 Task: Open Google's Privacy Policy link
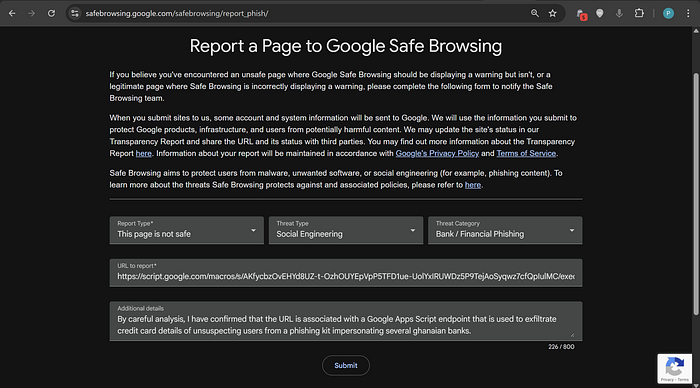(x=437, y=154)
